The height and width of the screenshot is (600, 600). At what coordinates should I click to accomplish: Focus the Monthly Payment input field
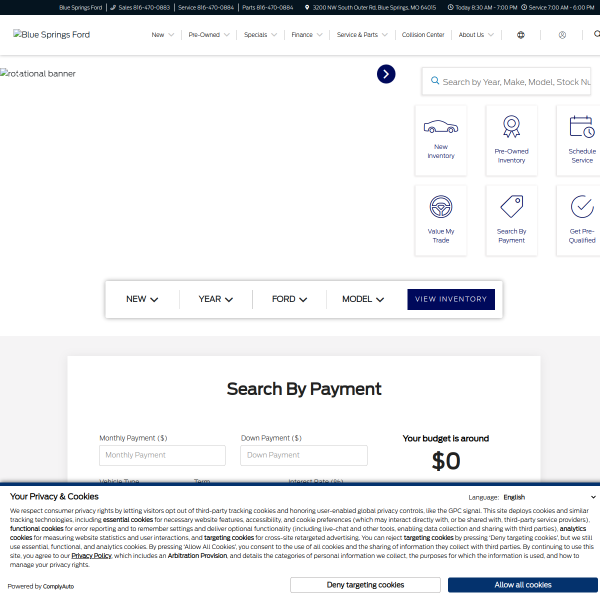point(162,455)
